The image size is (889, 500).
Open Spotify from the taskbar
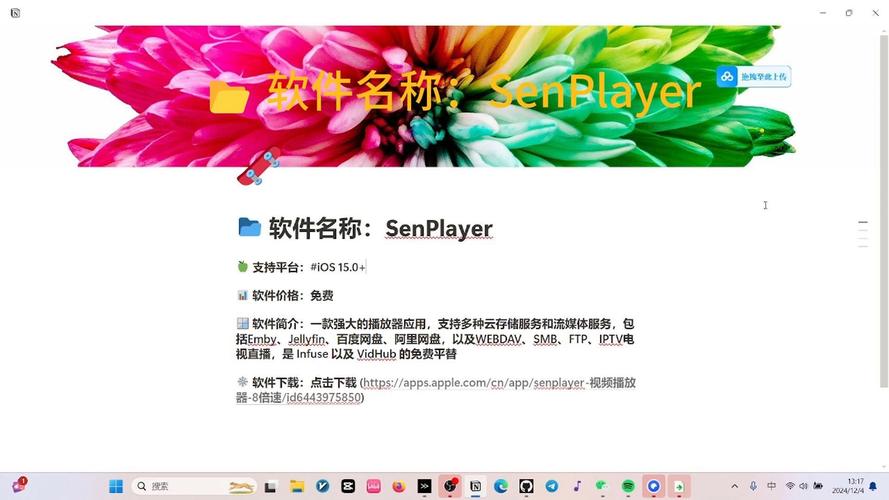coord(628,486)
